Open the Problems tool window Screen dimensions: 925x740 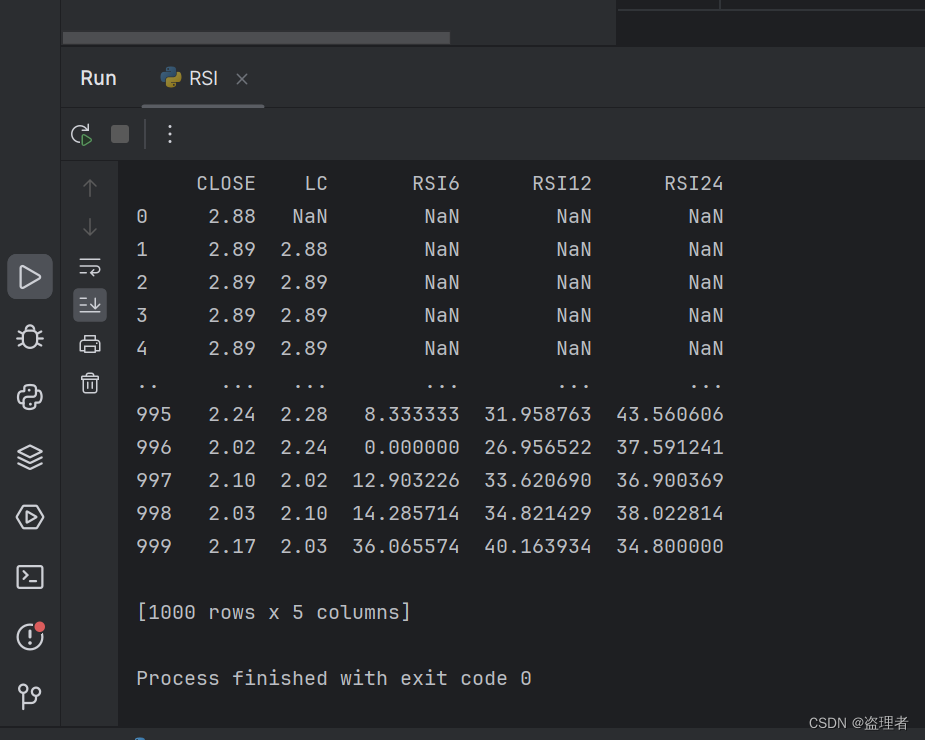coord(29,636)
